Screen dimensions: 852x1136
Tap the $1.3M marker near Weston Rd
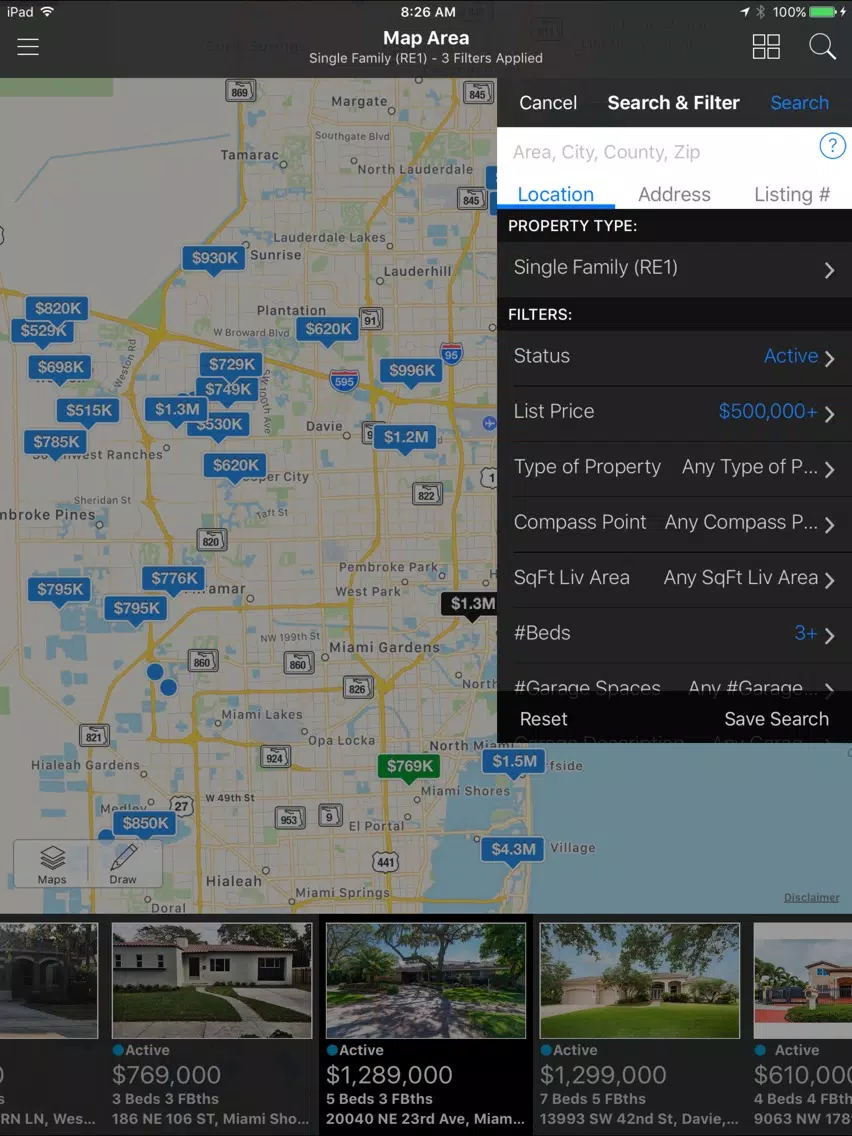pos(176,410)
